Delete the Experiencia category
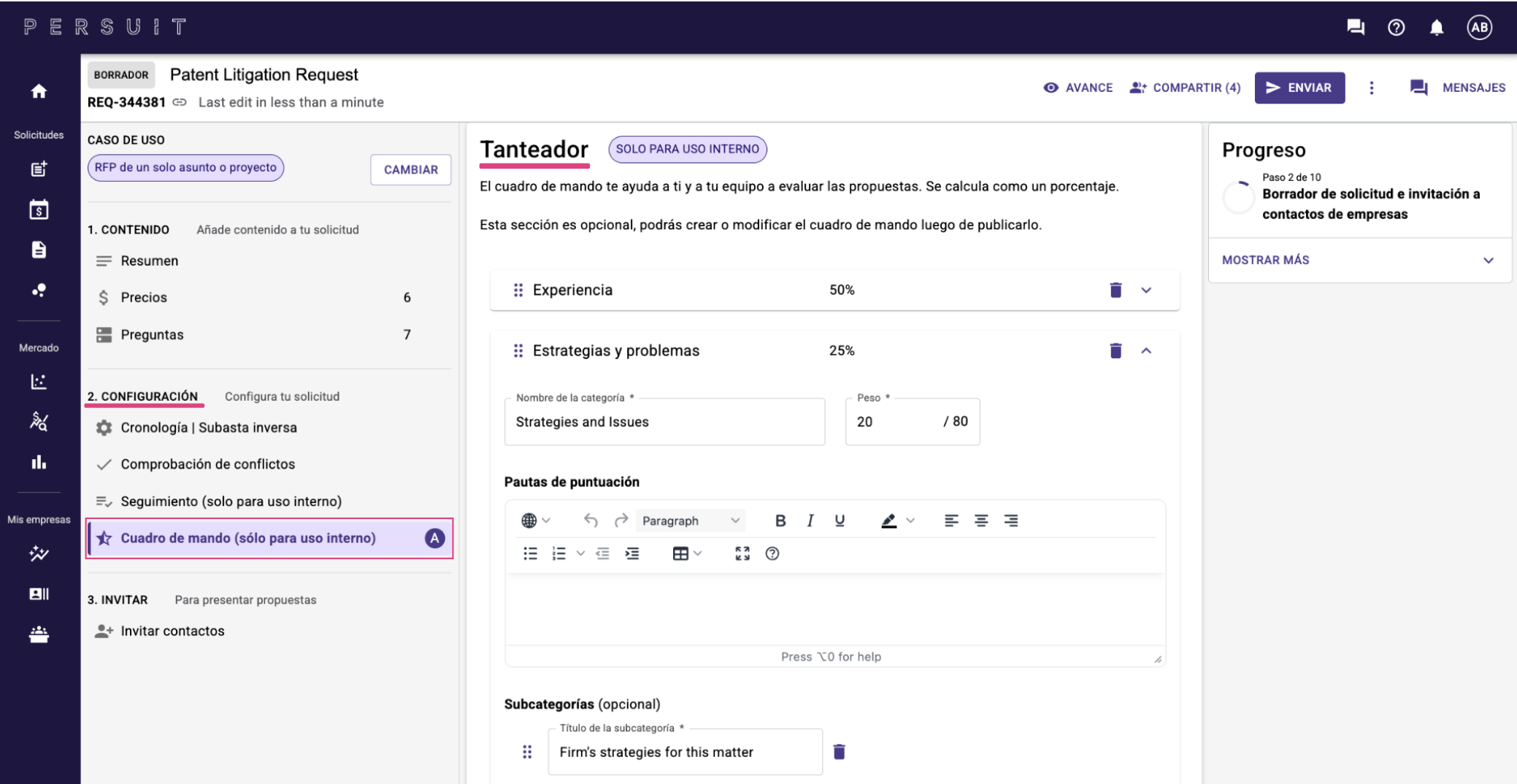 pos(1115,290)
